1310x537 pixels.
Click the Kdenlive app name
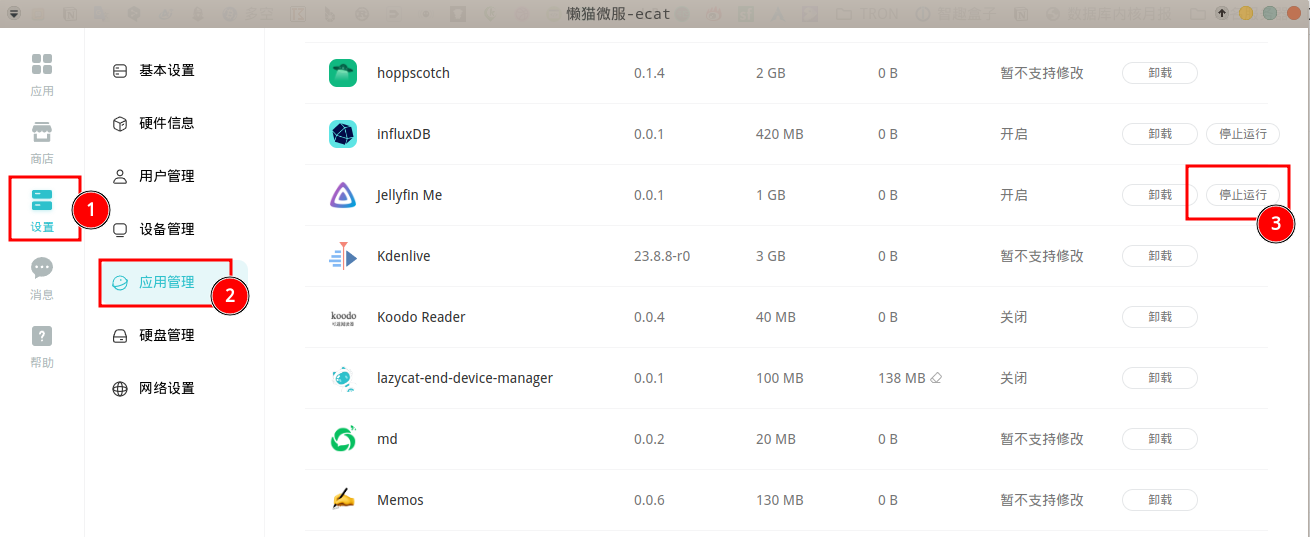[404, 256]
